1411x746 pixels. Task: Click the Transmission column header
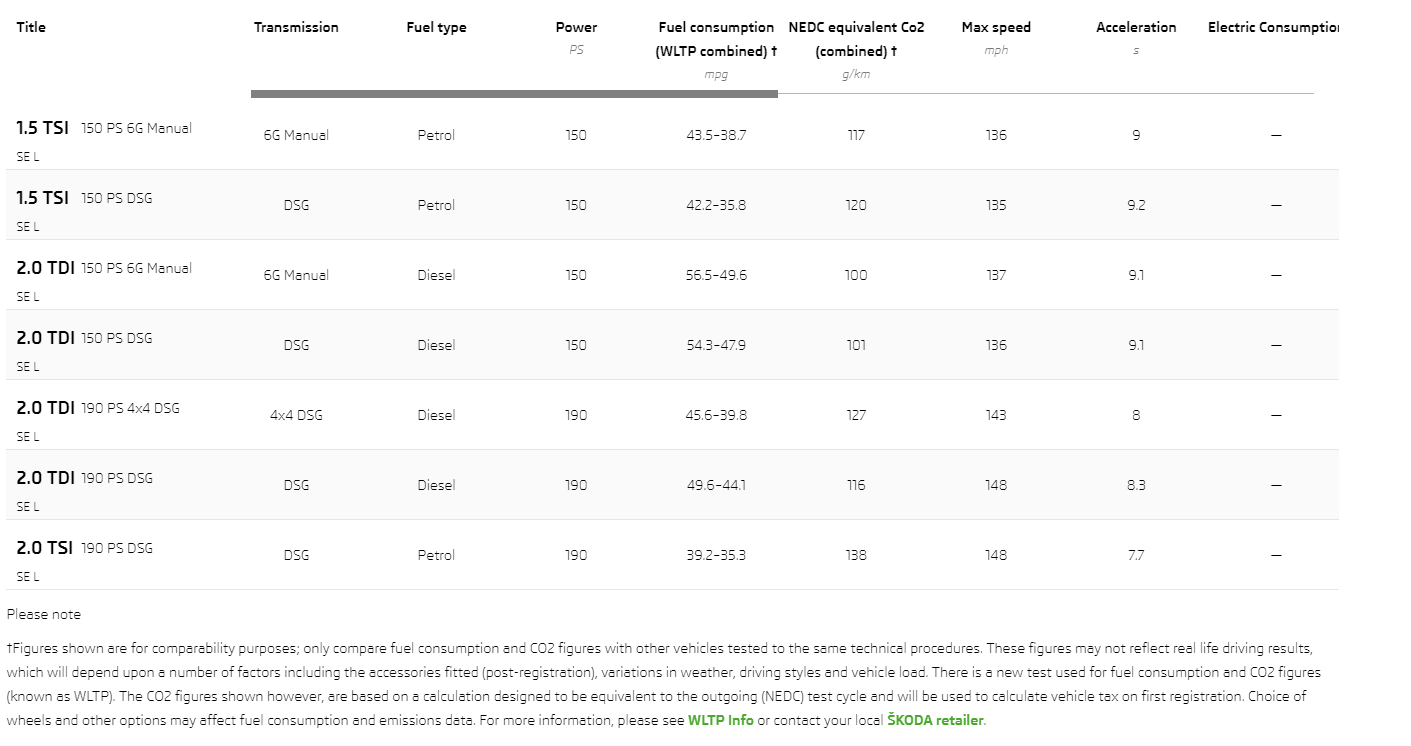click(x=296, y=28)
